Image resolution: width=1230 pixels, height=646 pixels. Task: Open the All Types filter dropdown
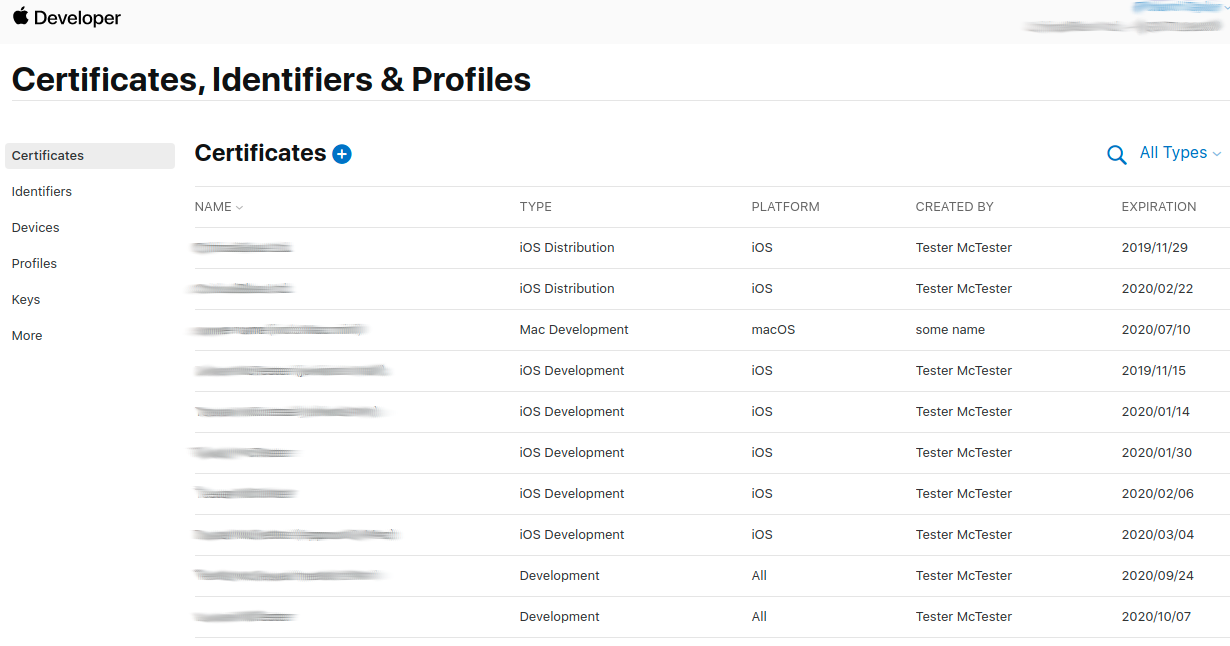1173,152
